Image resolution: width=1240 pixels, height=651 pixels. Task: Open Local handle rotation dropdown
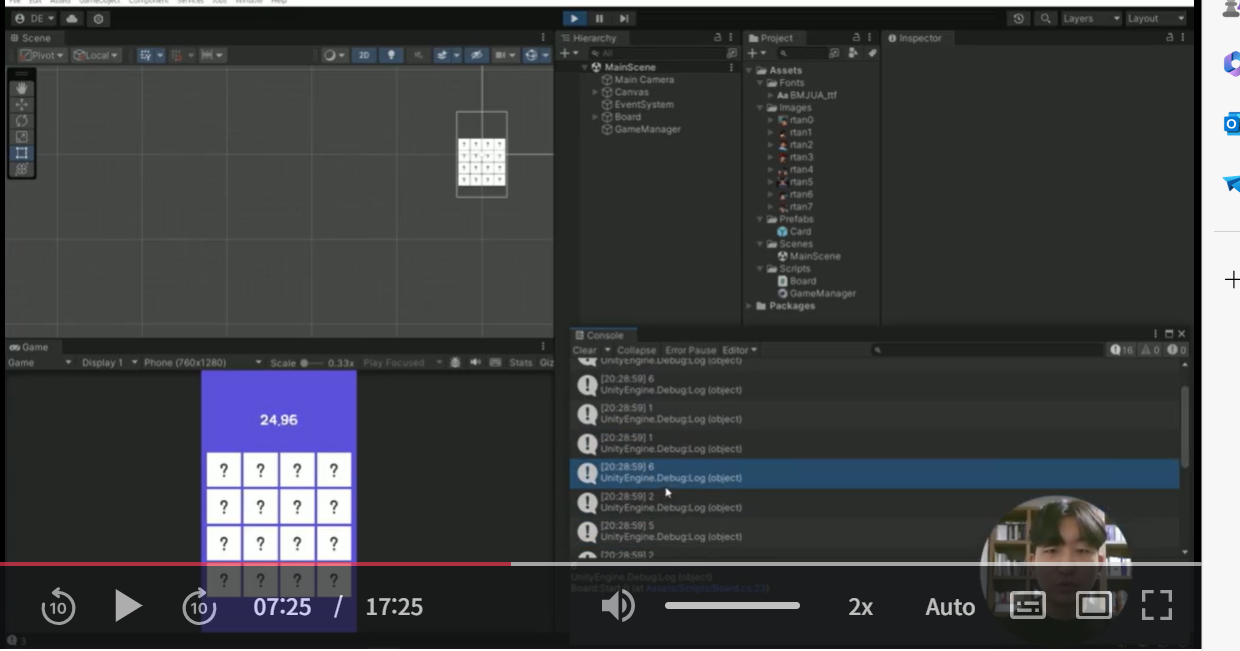96,56
